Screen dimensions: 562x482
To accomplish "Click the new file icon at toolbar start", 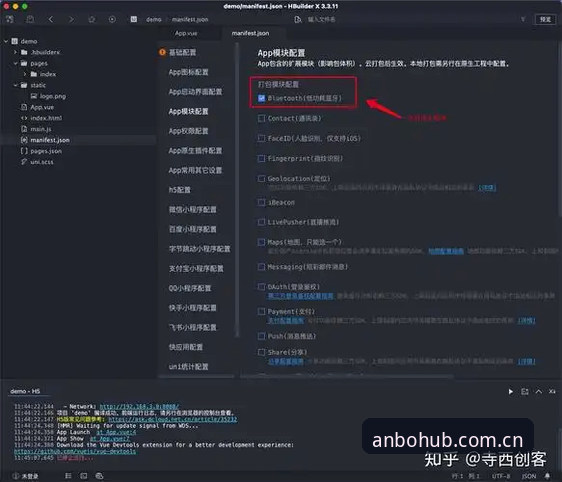I will pyautogui.click(x=10, y=19).
